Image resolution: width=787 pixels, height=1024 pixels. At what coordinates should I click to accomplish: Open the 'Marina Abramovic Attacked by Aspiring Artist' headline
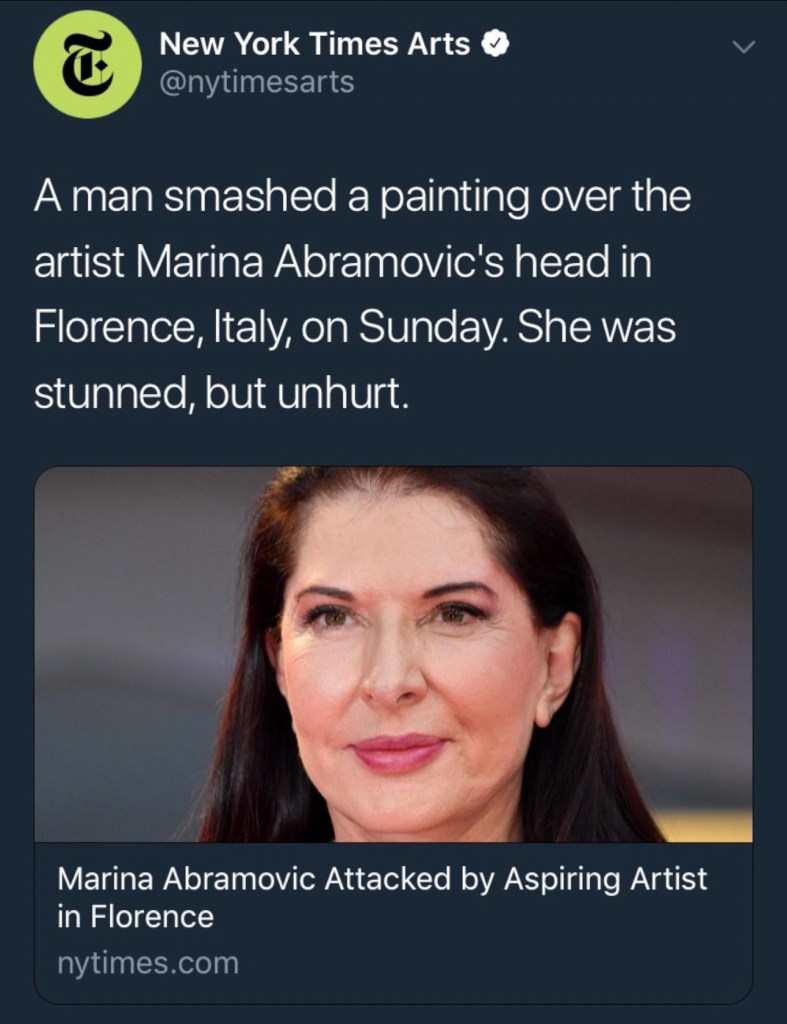point(382,880)
